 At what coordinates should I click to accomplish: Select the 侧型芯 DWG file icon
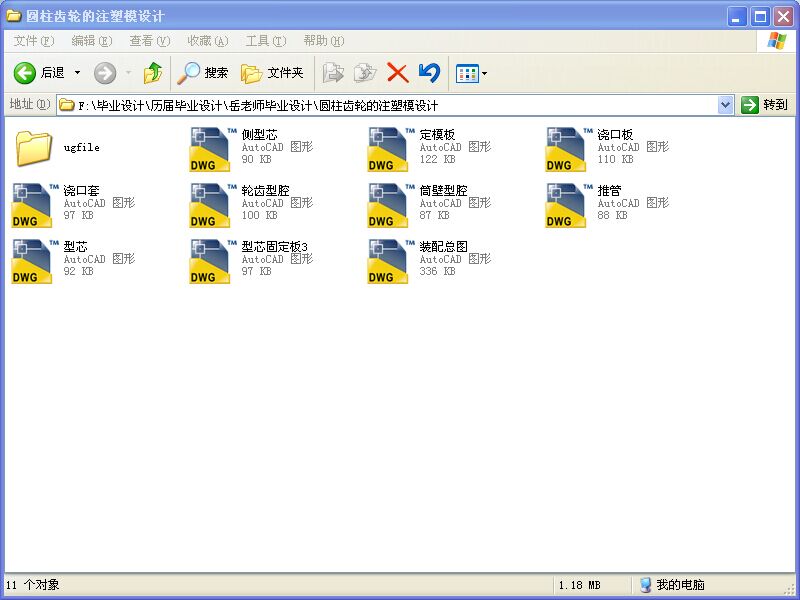coord(210,149)
